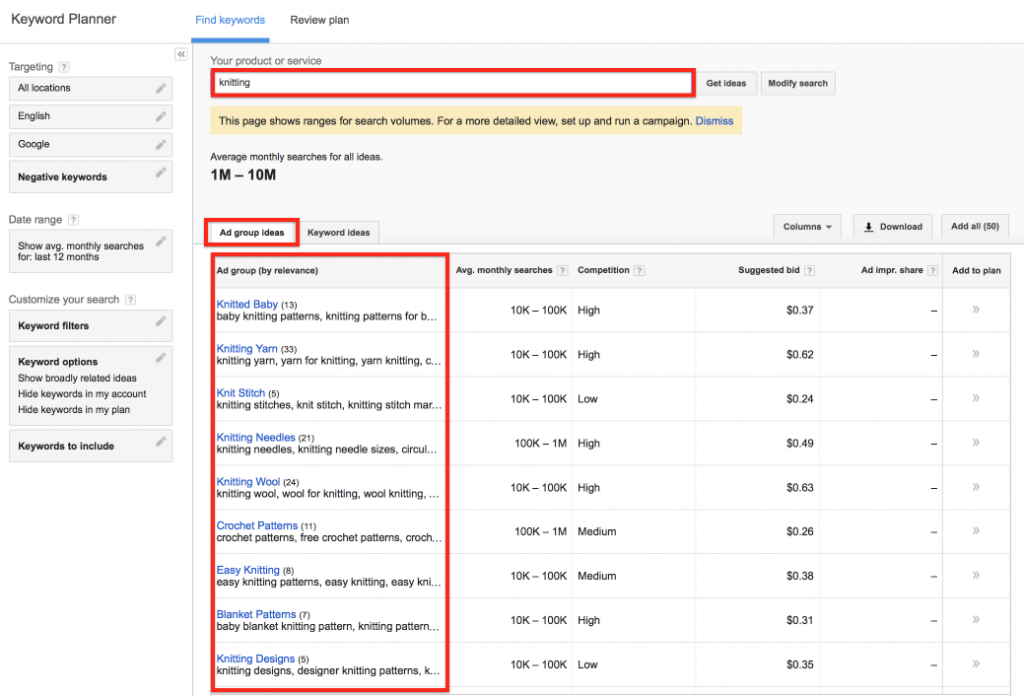
Task: Click the pencil icon next to Google
Action: (x=161, y=144)
